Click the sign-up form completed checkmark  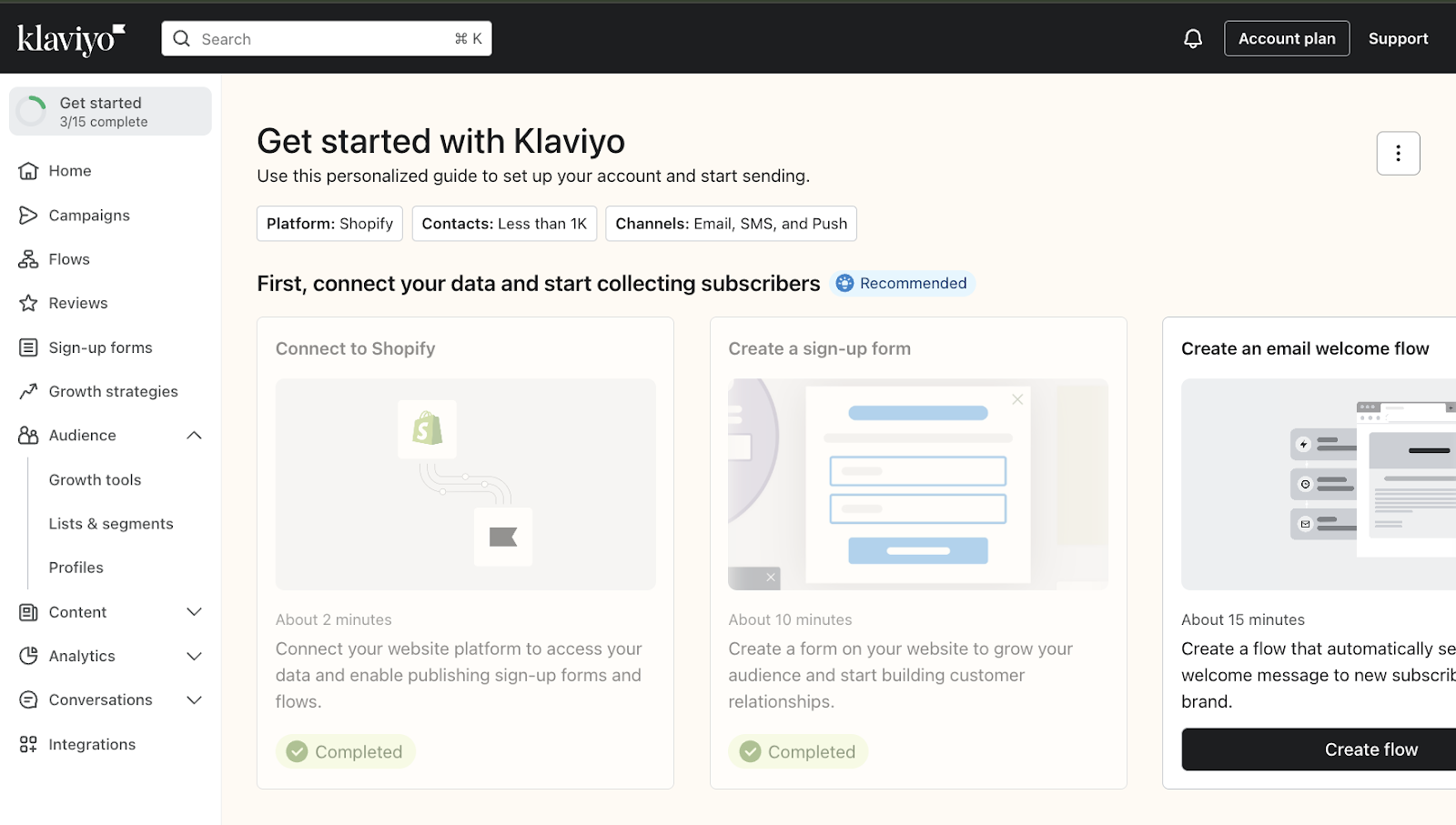(x=750, y=751)
